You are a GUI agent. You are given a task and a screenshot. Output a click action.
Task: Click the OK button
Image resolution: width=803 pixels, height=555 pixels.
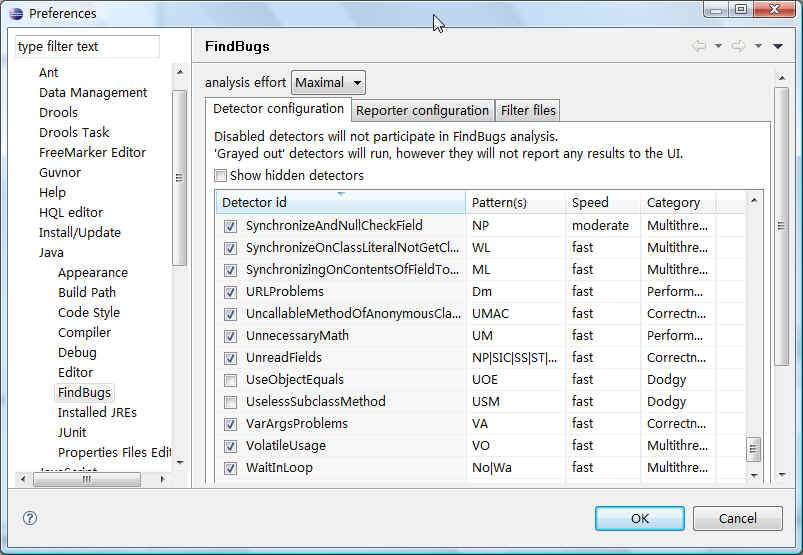click(x=640, y=519)
